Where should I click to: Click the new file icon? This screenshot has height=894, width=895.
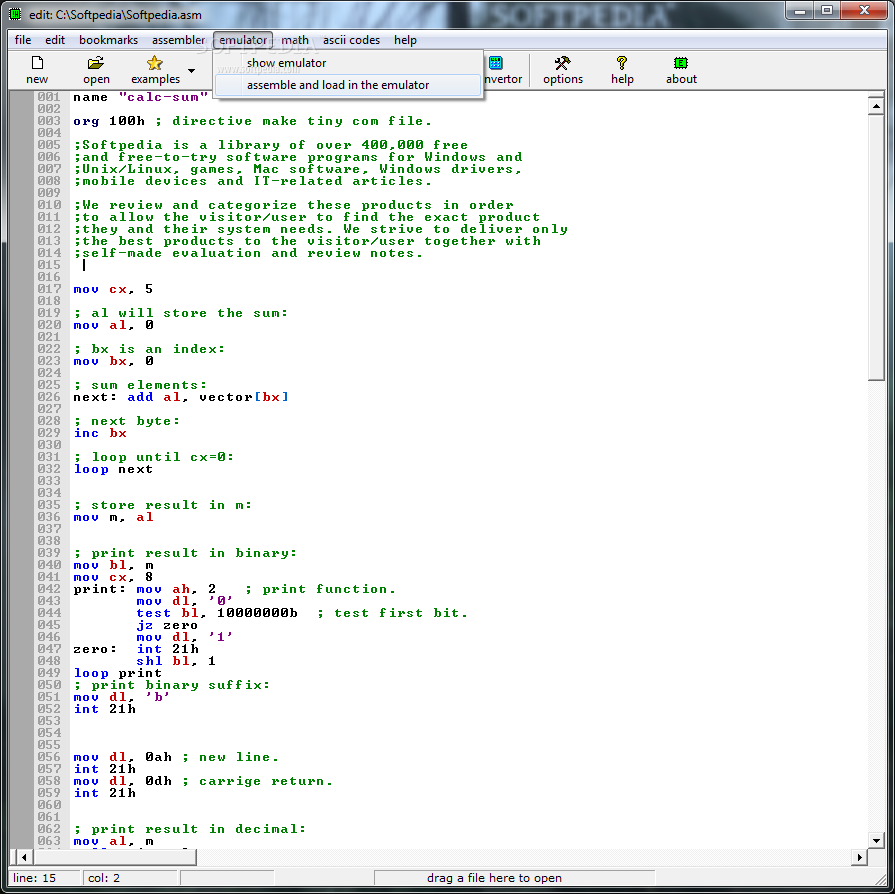point(37,63)
